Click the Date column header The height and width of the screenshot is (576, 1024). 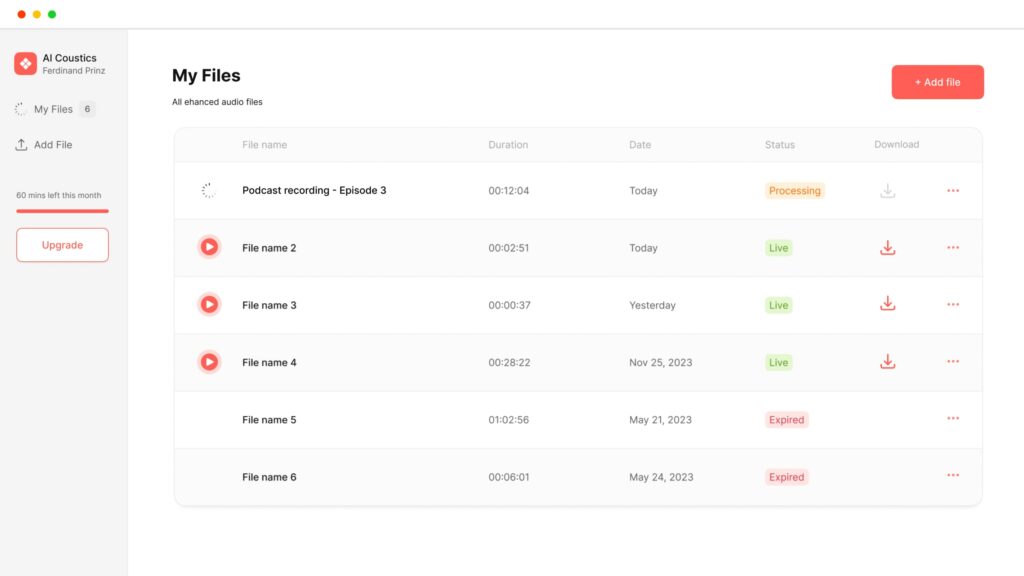640,145
